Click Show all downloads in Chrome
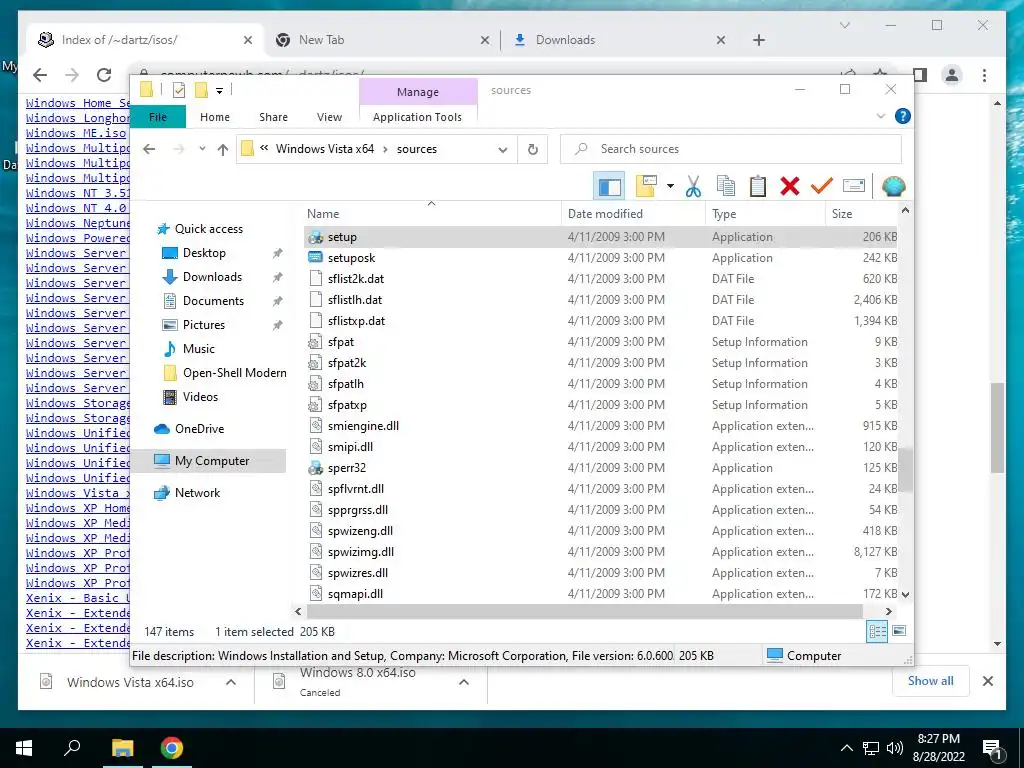This screenshot has height=768, width=1024. pos(931,680)
